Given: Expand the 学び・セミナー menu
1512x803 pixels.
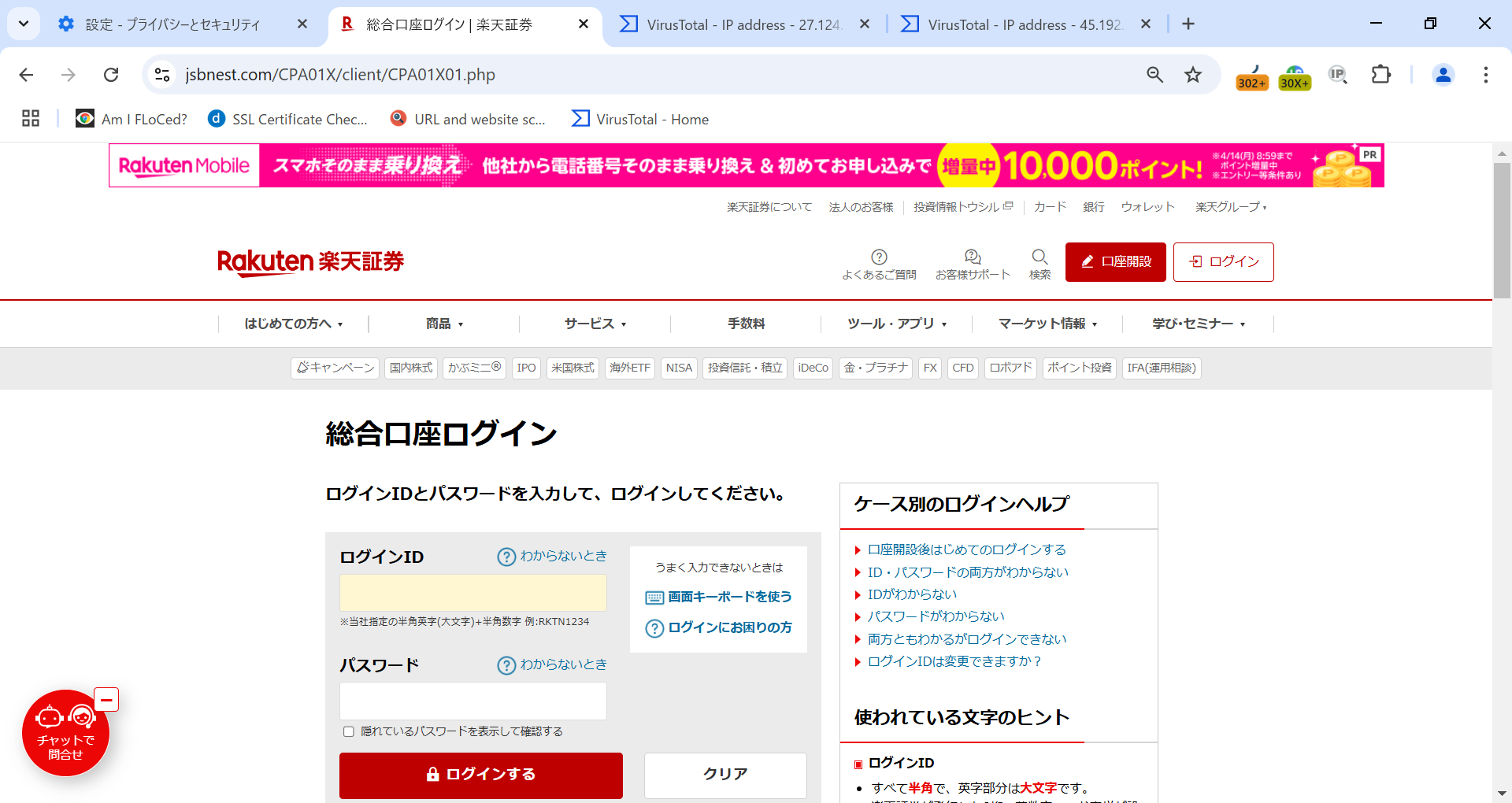Looking at the screenshot, I should point(1199,324).
